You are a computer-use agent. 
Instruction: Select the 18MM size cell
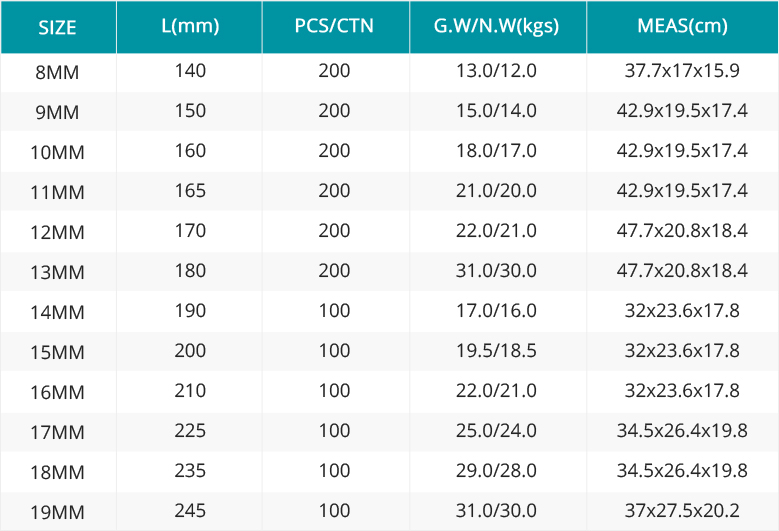click(57, 472)
